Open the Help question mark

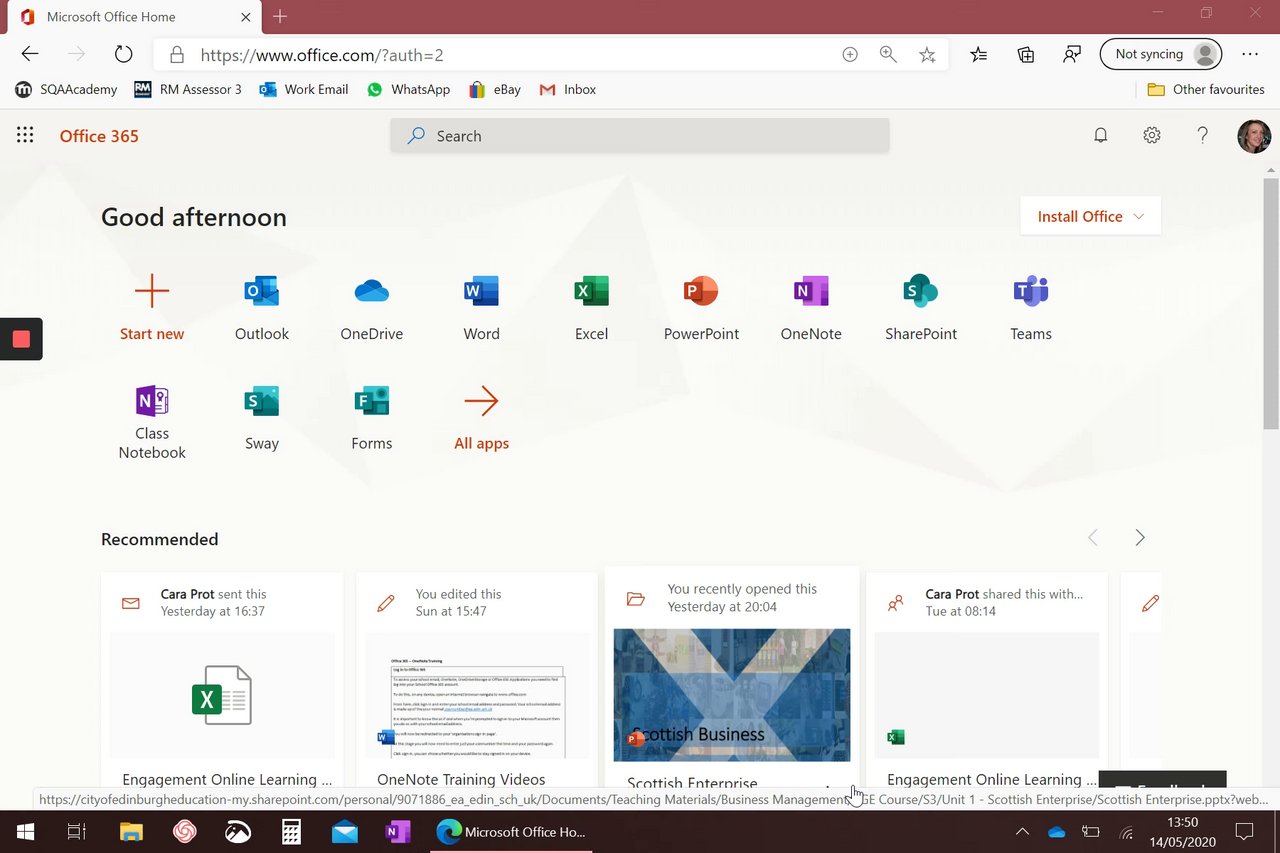click(1203, 136)
